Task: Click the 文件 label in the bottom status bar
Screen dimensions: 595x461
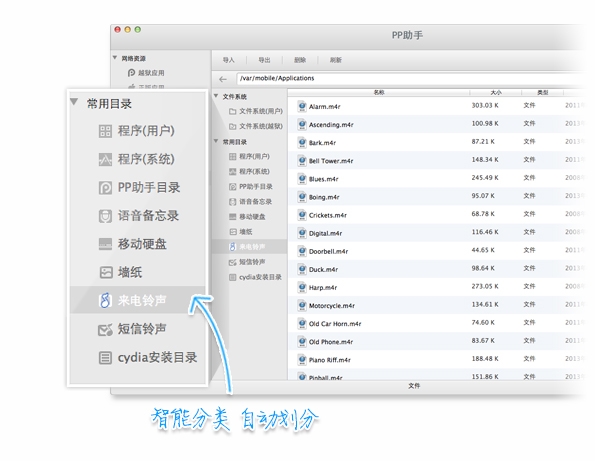Action: pos(414,386)
